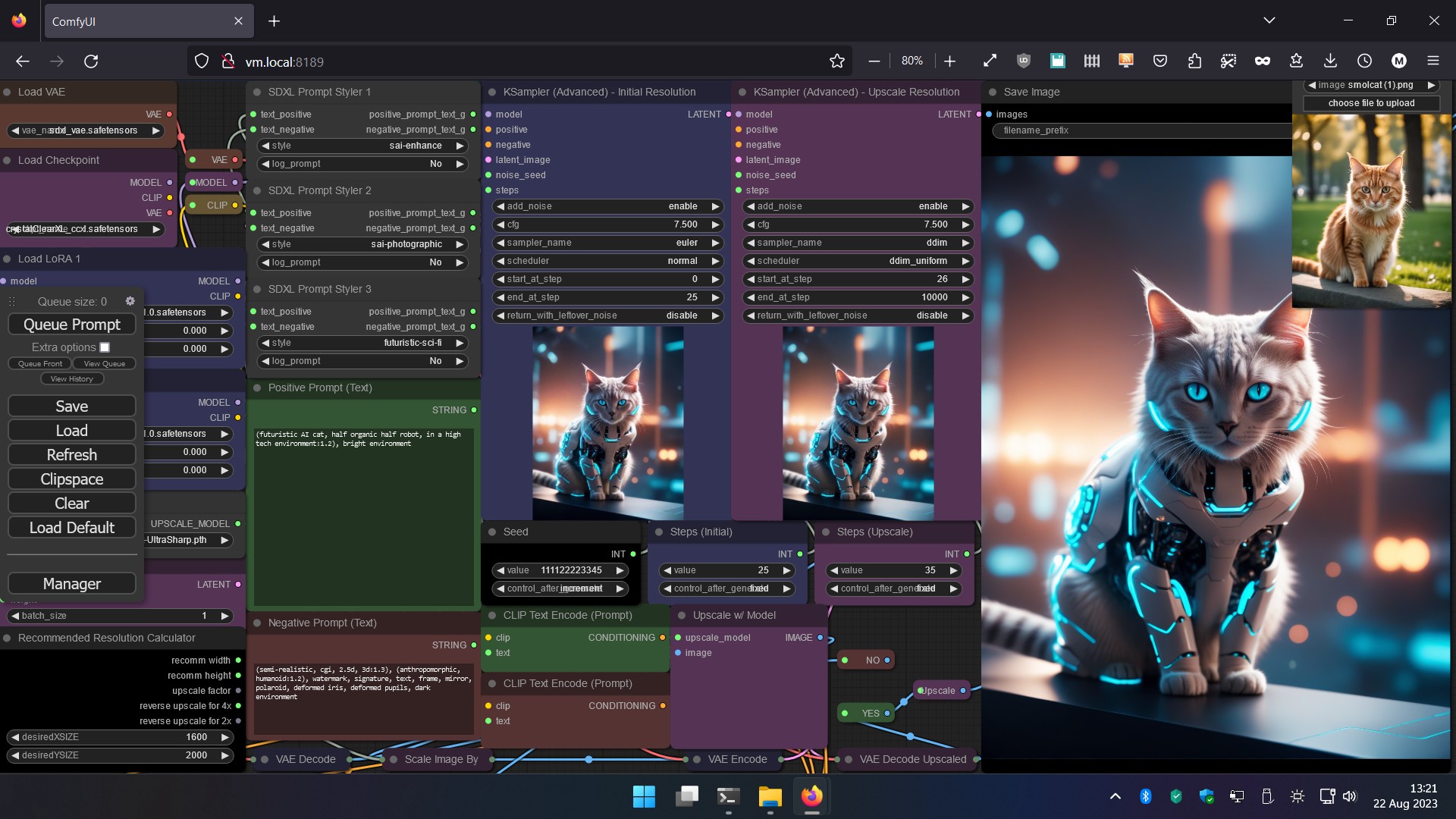Click the Manager button
The width and height of the screenshot is (1456, 819).
coord(71,583)
